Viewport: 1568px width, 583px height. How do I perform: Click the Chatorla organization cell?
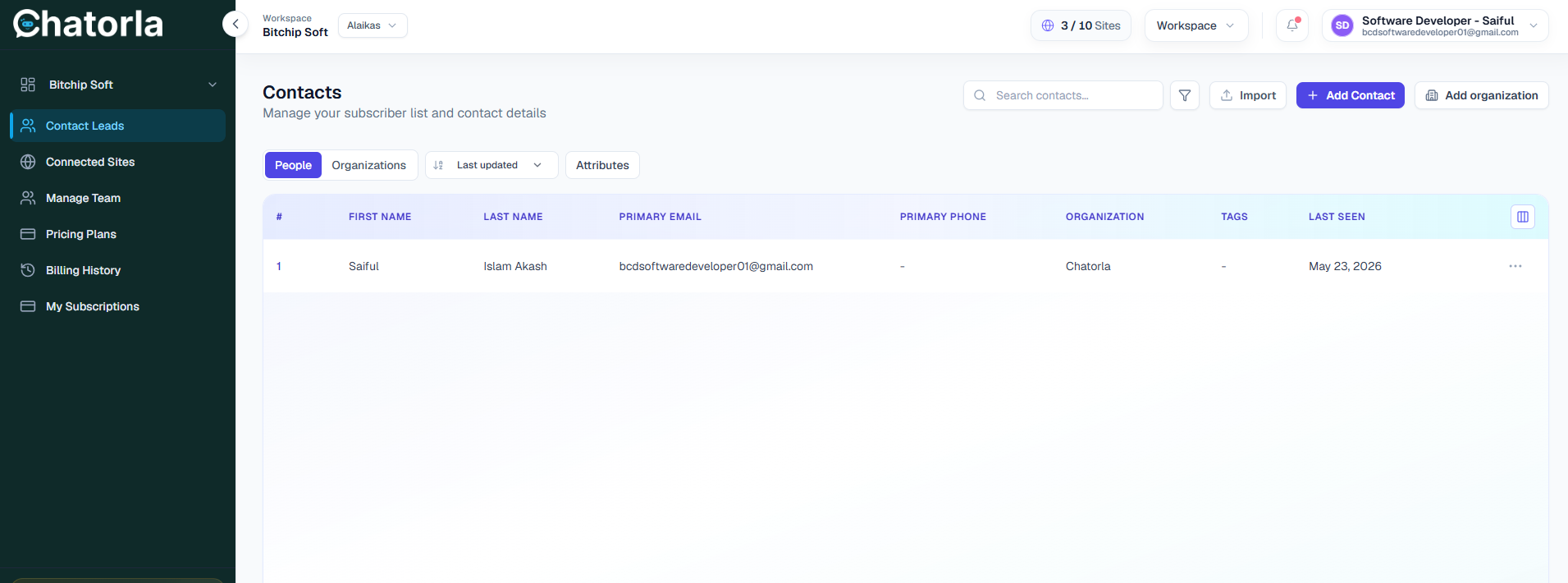pos(1088,266)
